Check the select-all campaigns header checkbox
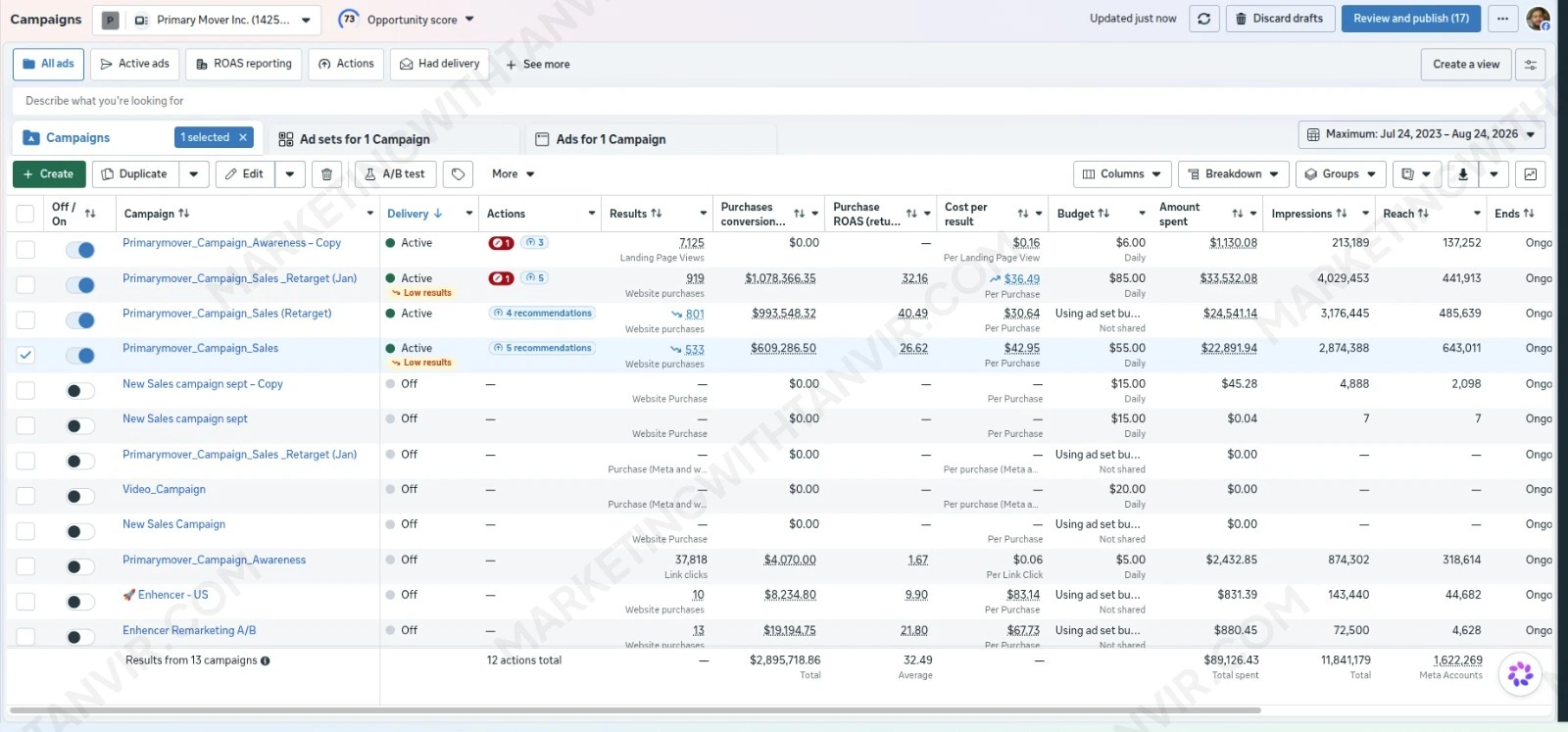This screenshot has height=732, width=1568. [25, 214]
